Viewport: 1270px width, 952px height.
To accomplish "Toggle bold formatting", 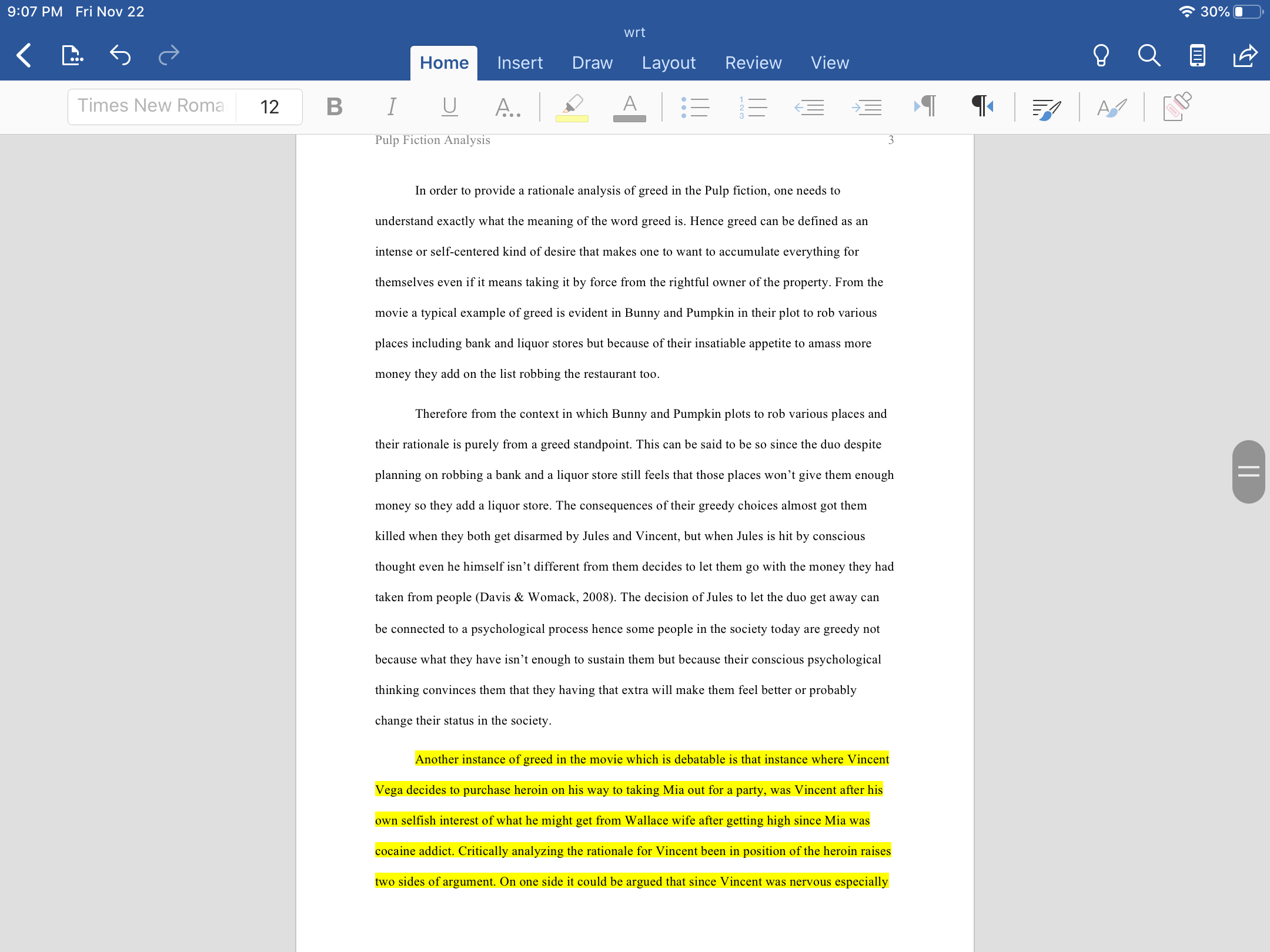I will (335, 106).
